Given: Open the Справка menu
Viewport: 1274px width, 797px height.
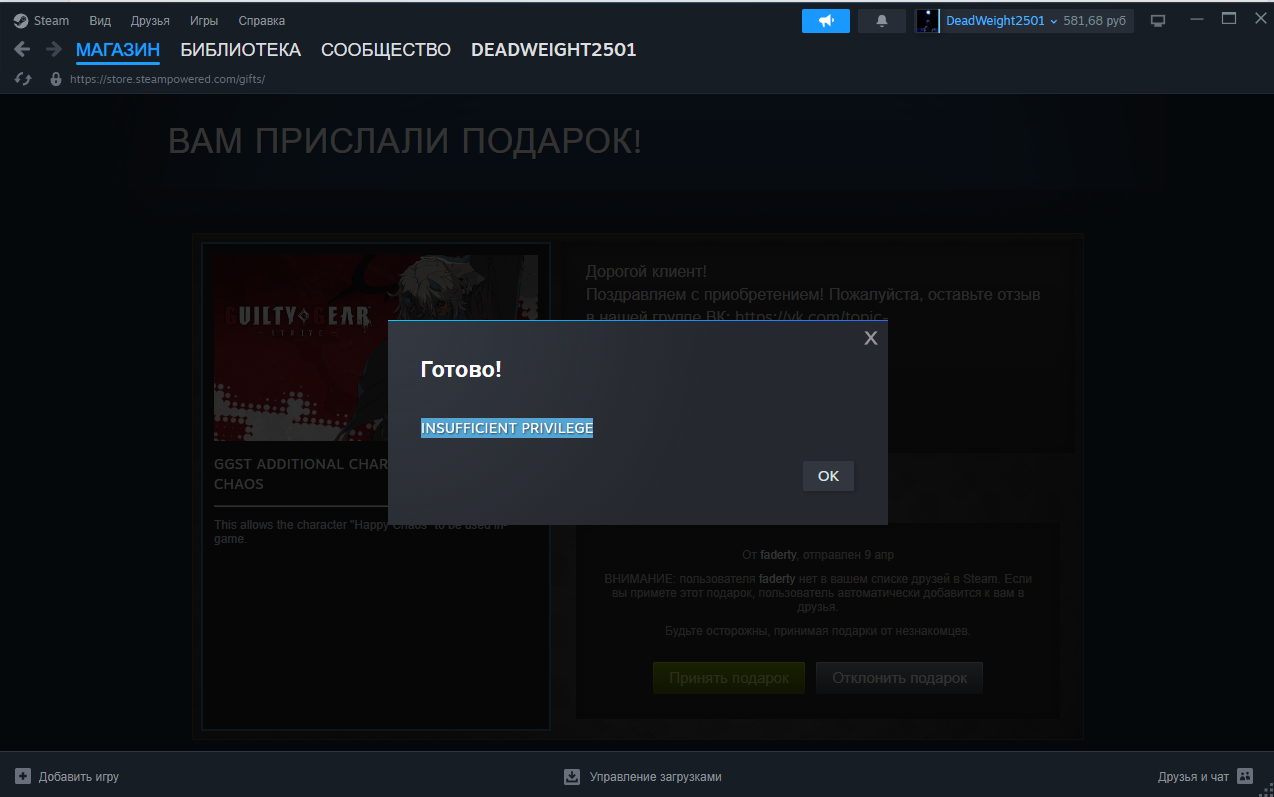Looking at the screenshot, I should pyautogui.click(x=262, y=21).
